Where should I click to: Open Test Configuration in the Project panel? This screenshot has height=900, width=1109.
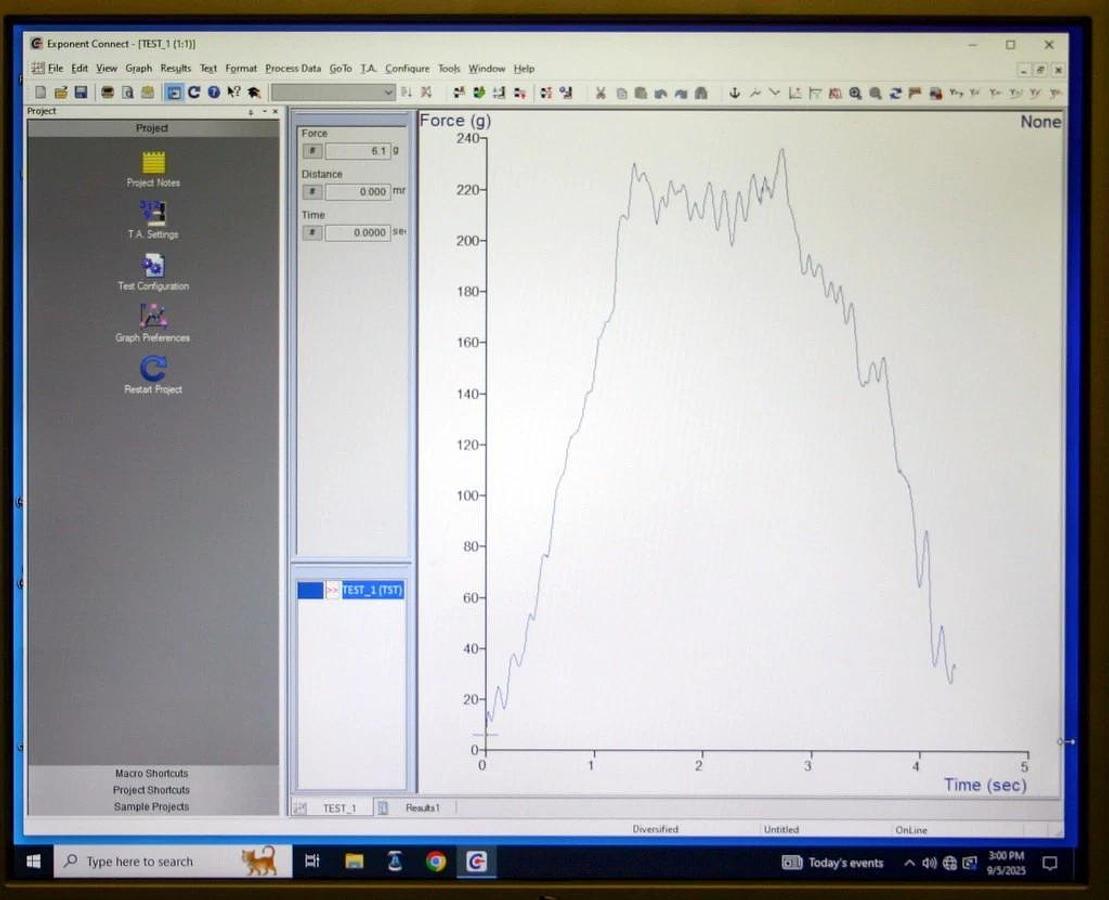(x=153, y=267)
